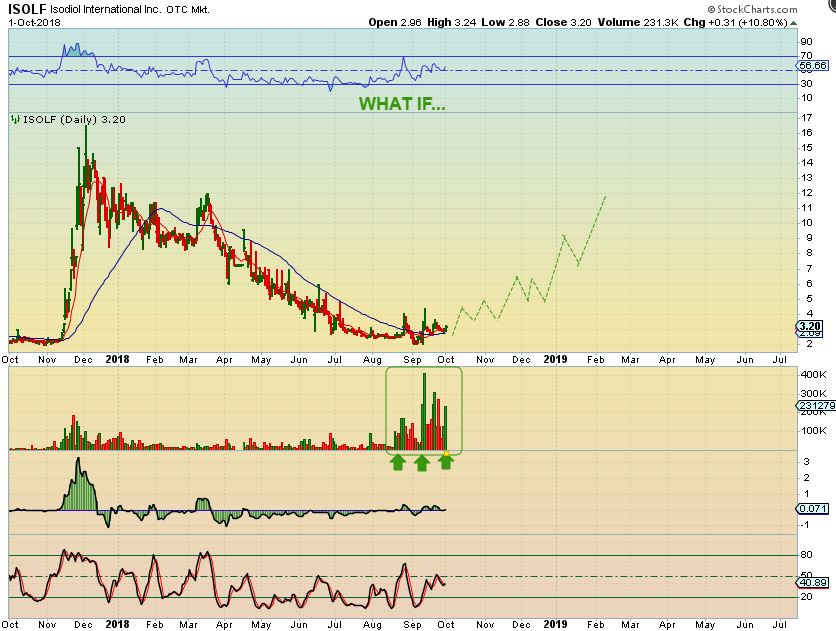Click the Chg +0.31 (+10.80%) value
Screen dimensions: 836x631
(735, 22)
